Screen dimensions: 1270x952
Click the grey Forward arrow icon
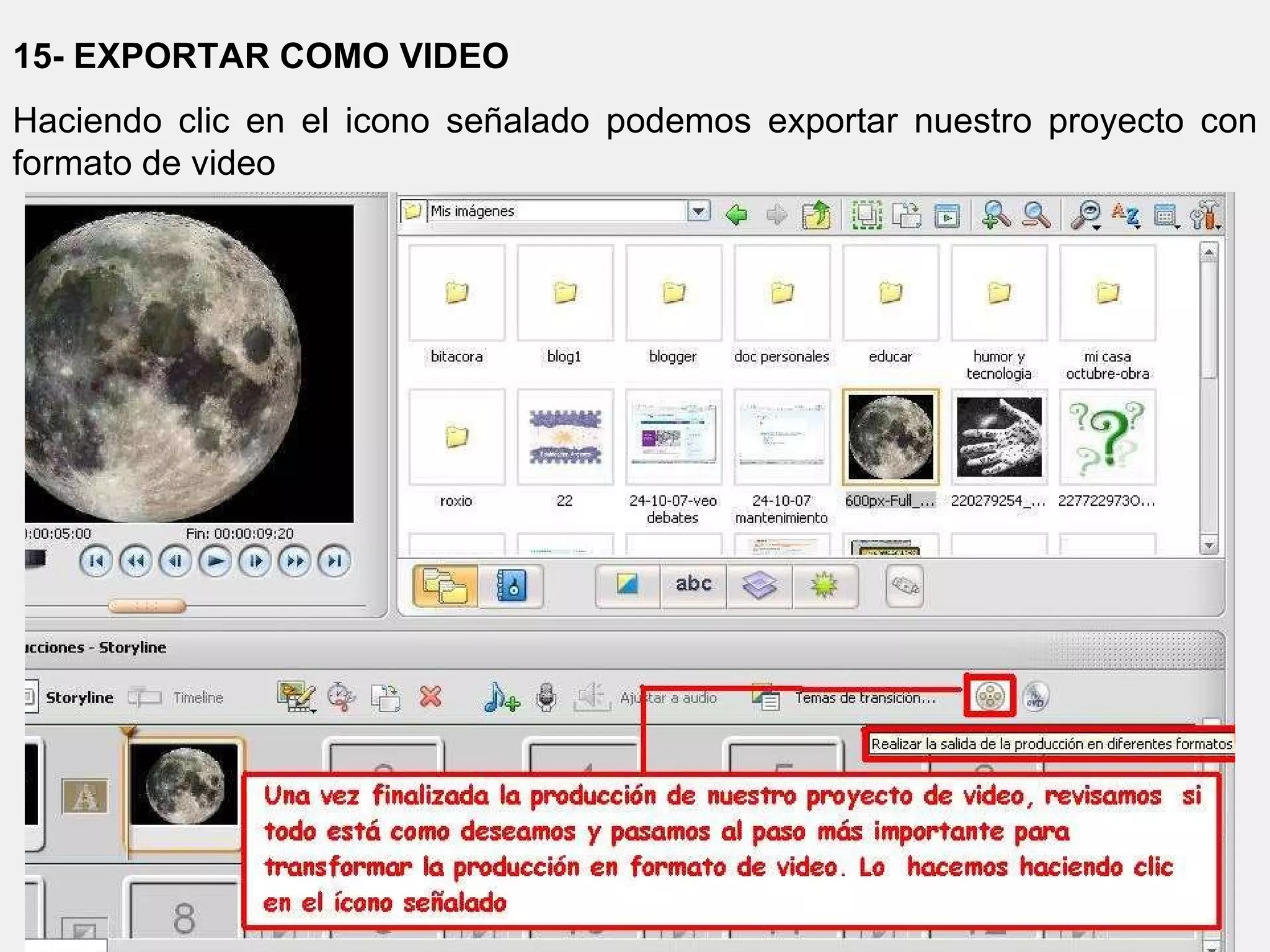(x=776, y=216)
